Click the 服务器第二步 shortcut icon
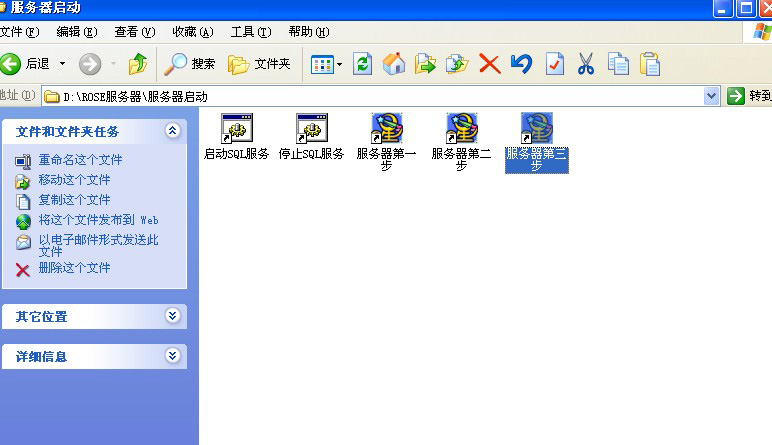The height and width of the screenshot is (445, 772). click(x=461, y=129)
